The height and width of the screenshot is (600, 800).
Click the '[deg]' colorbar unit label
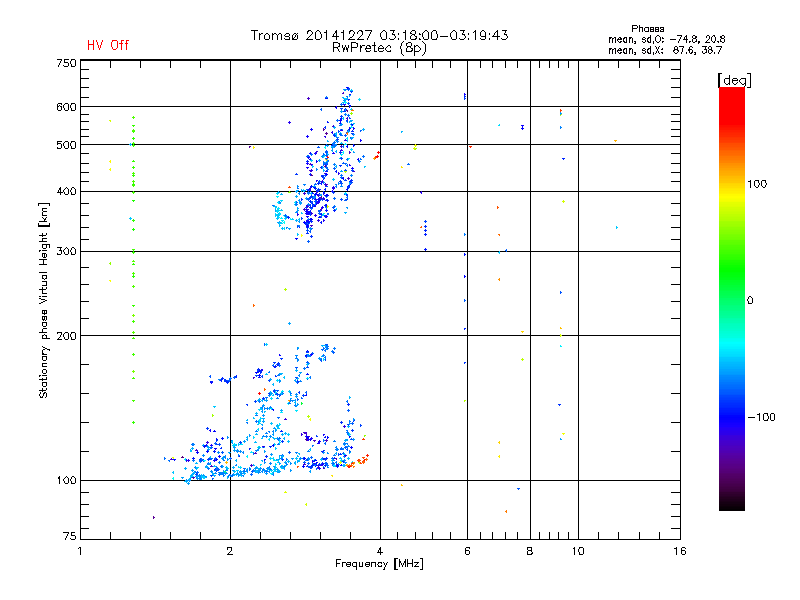734,80
